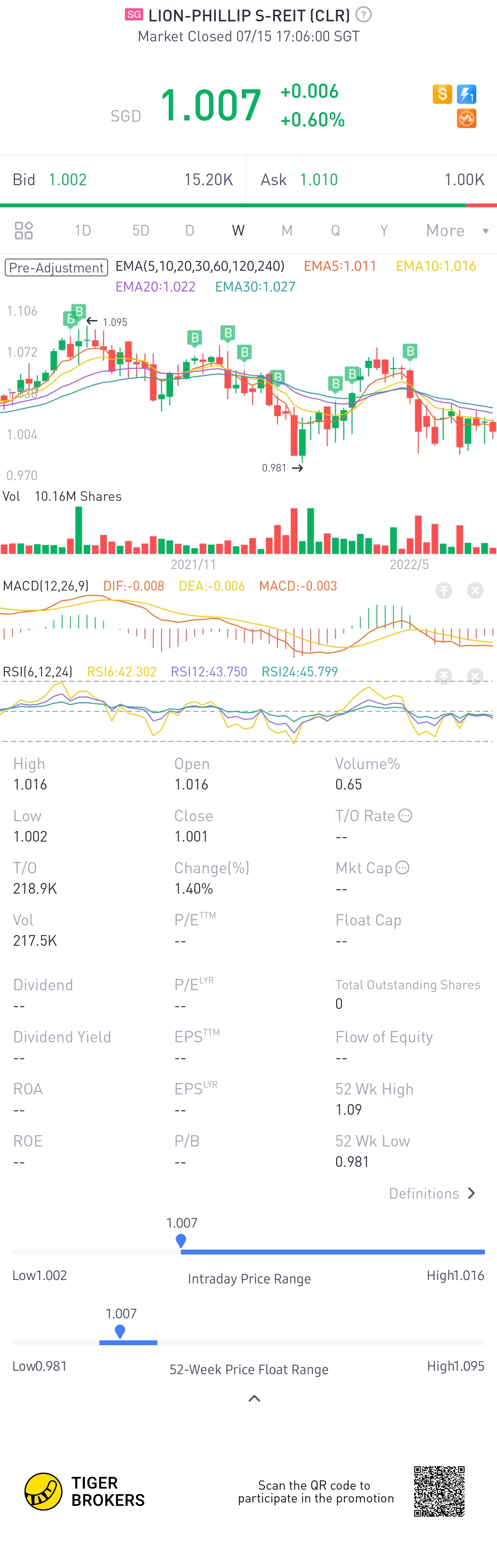This screenshot has width=497, height=1568.
Task: Tap the Mkt Cap info icon
Action: [x=402, y=867]
